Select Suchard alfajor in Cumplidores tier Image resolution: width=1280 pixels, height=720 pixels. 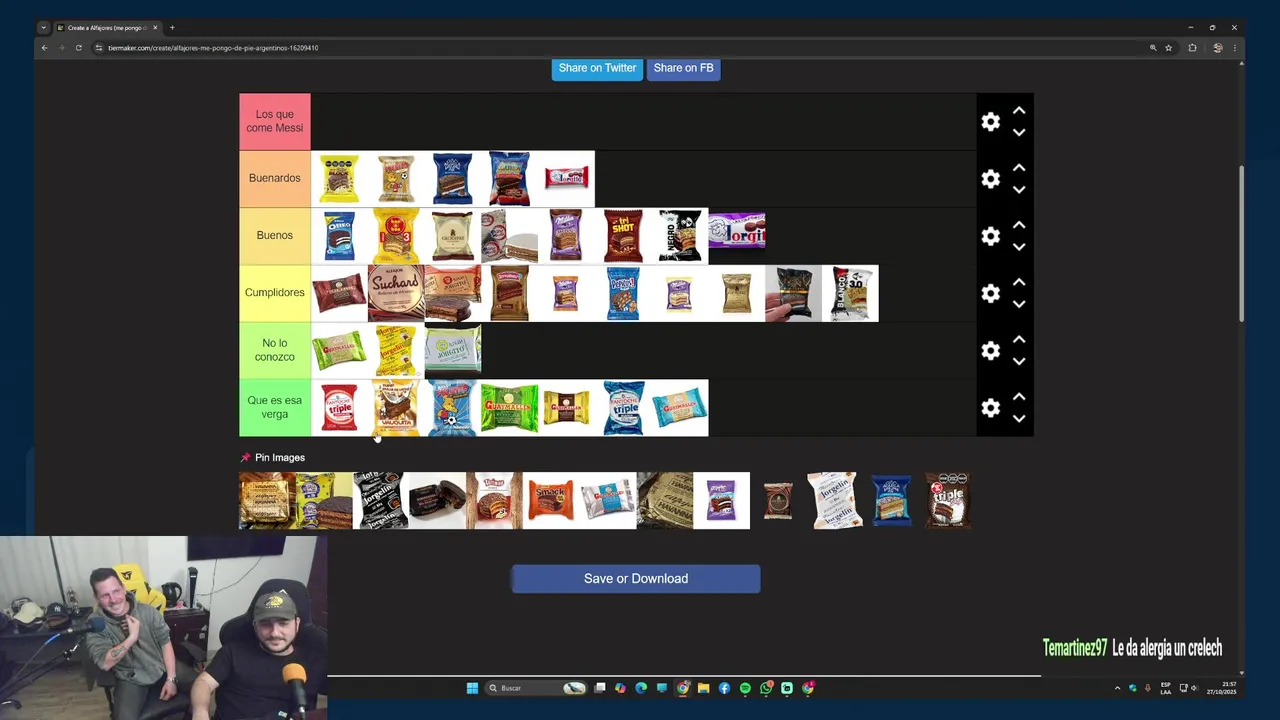(396, 293)
